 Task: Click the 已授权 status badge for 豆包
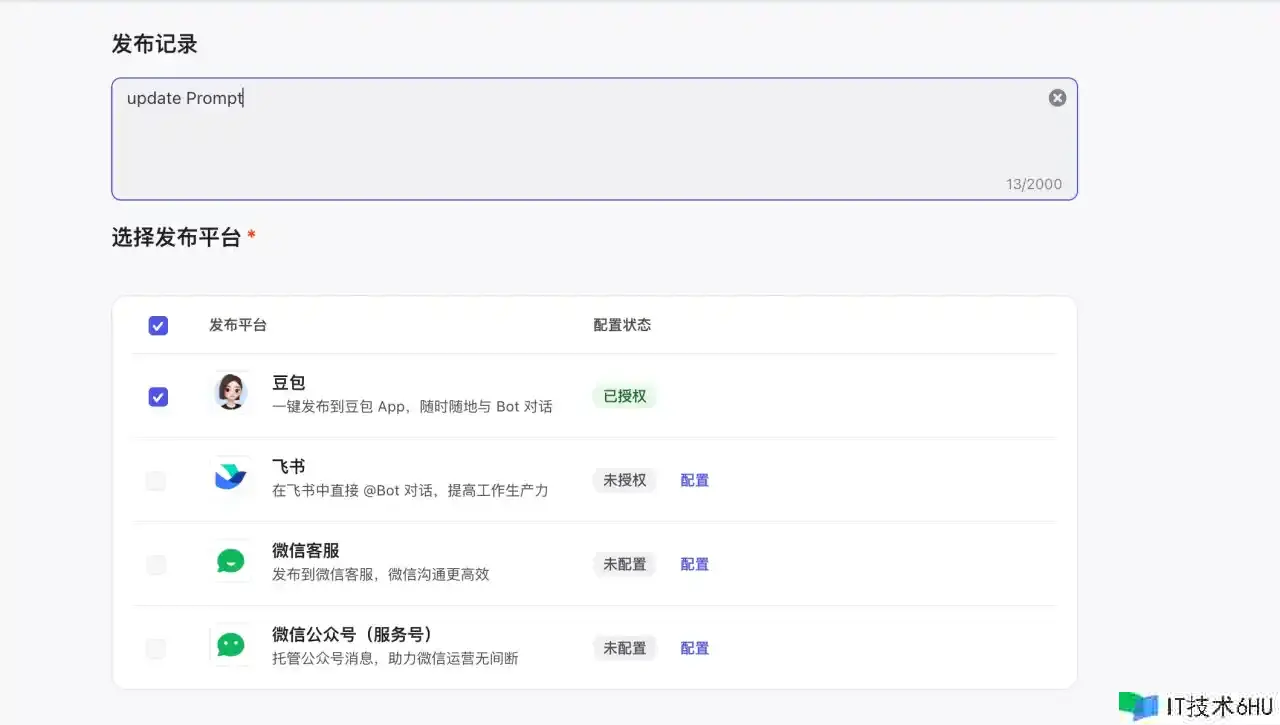click(x=625, y=396)
